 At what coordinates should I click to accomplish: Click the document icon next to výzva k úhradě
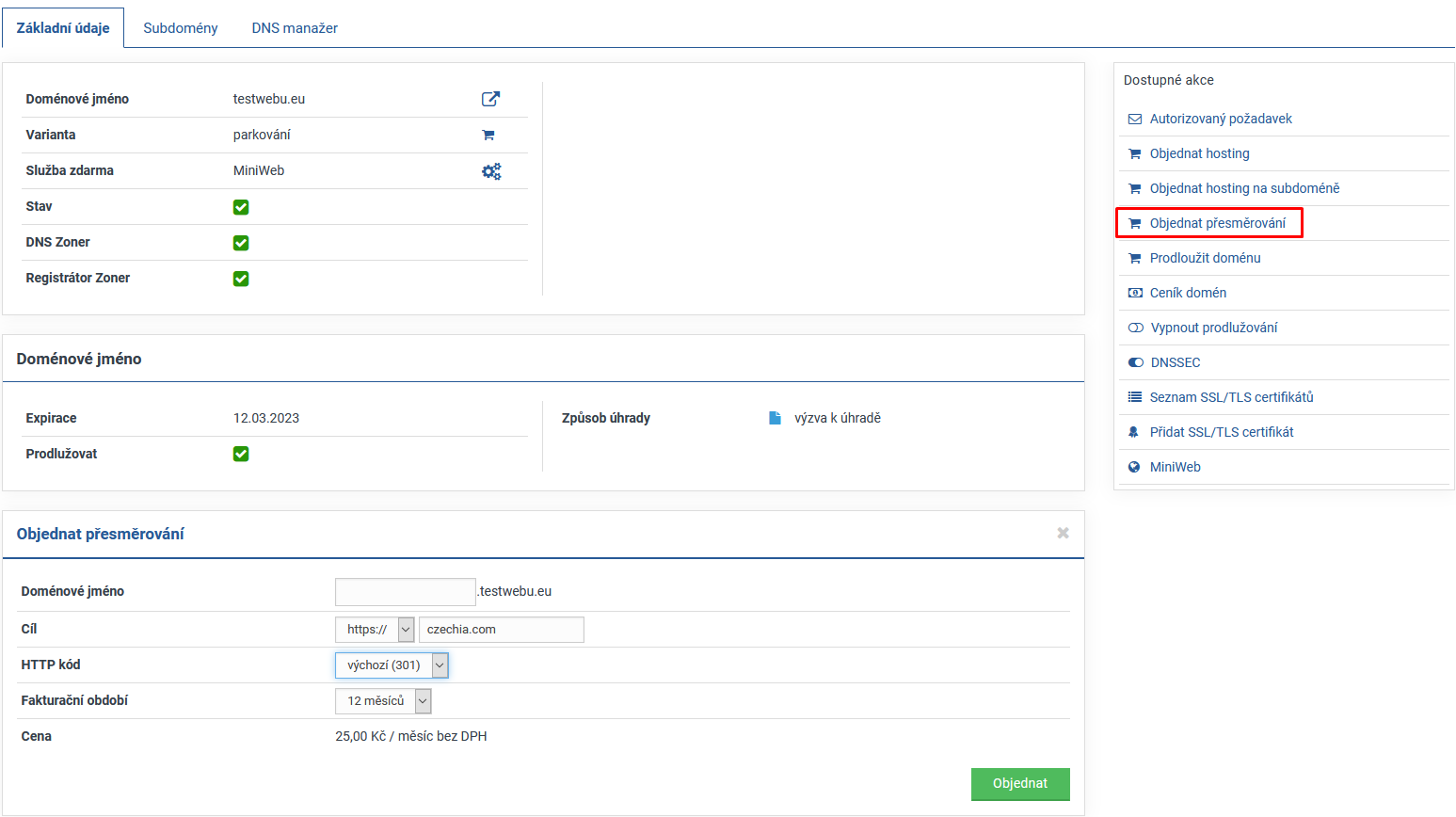click(x=775, y=418)
